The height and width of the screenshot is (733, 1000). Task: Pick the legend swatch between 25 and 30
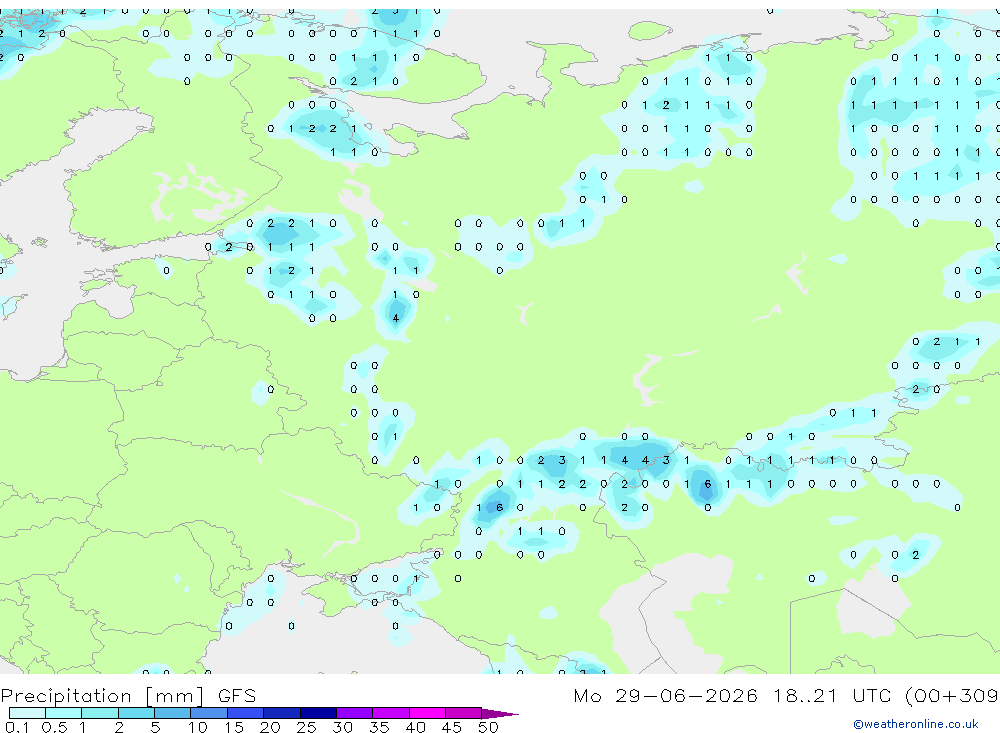coord(318,713)
